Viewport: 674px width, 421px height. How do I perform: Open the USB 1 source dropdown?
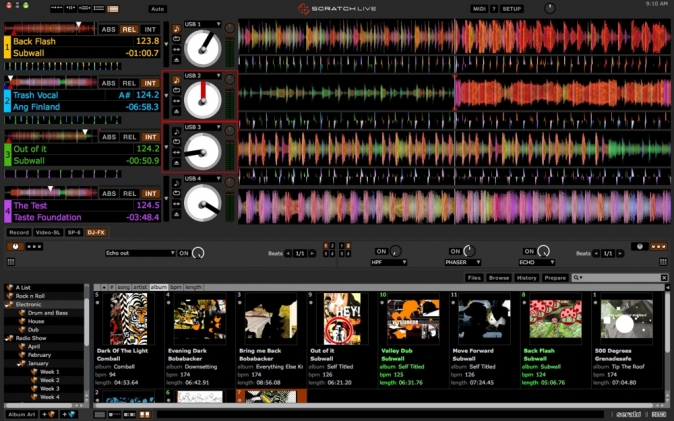(x=202, y=24)
